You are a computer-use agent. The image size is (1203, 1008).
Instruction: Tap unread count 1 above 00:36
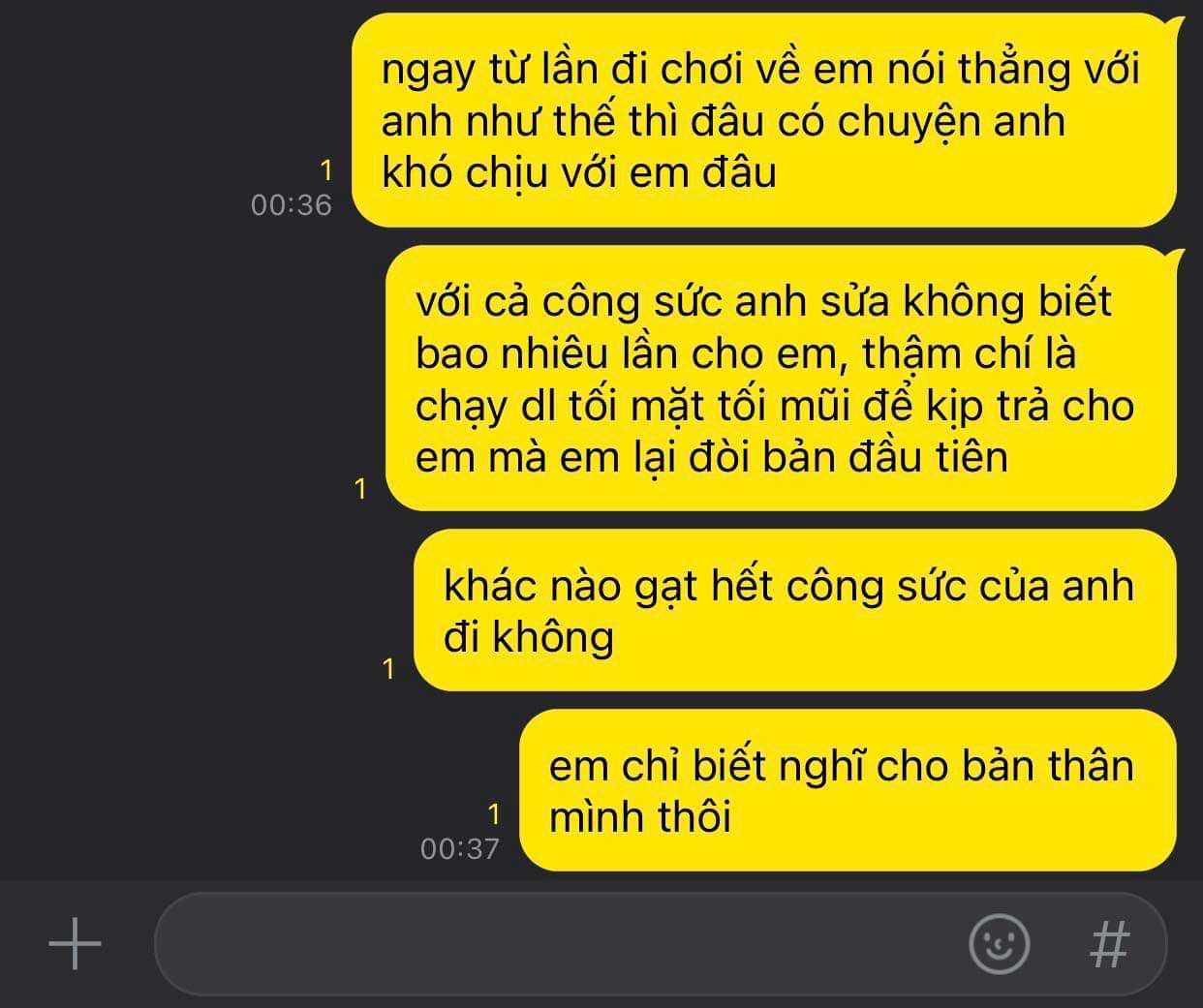pos(326,171)
